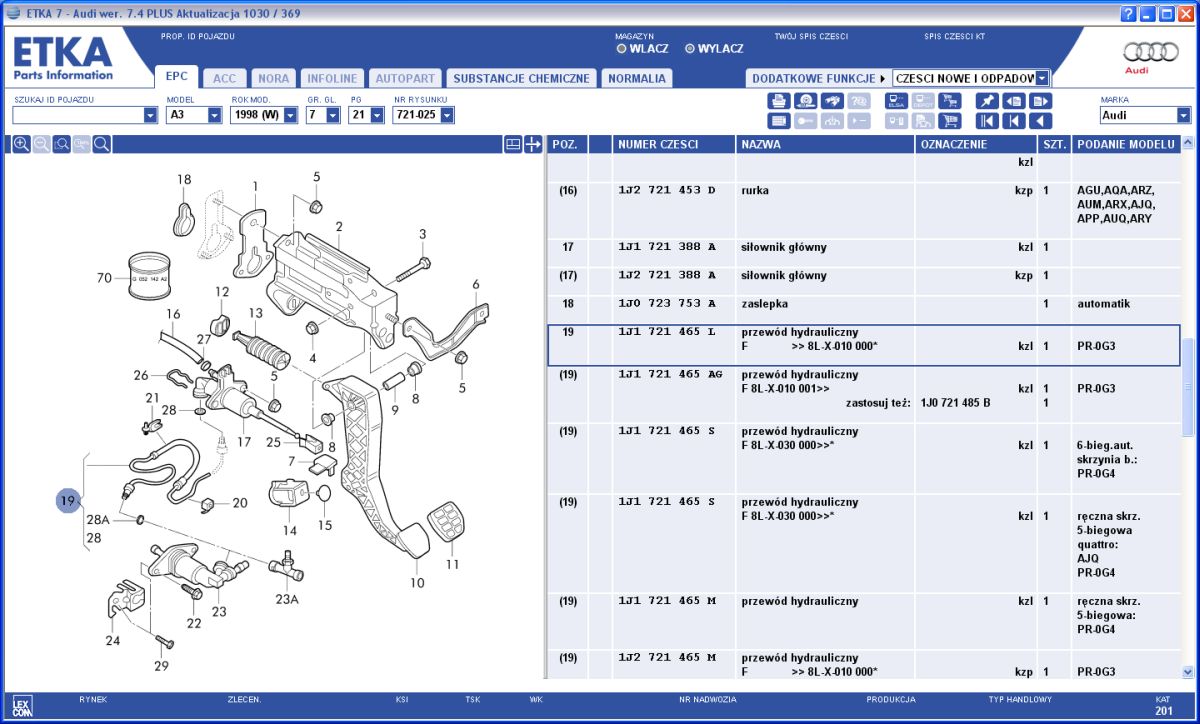Click the pushpin icon
This screenshot has height=724, width=1200.
click(987, 100)
